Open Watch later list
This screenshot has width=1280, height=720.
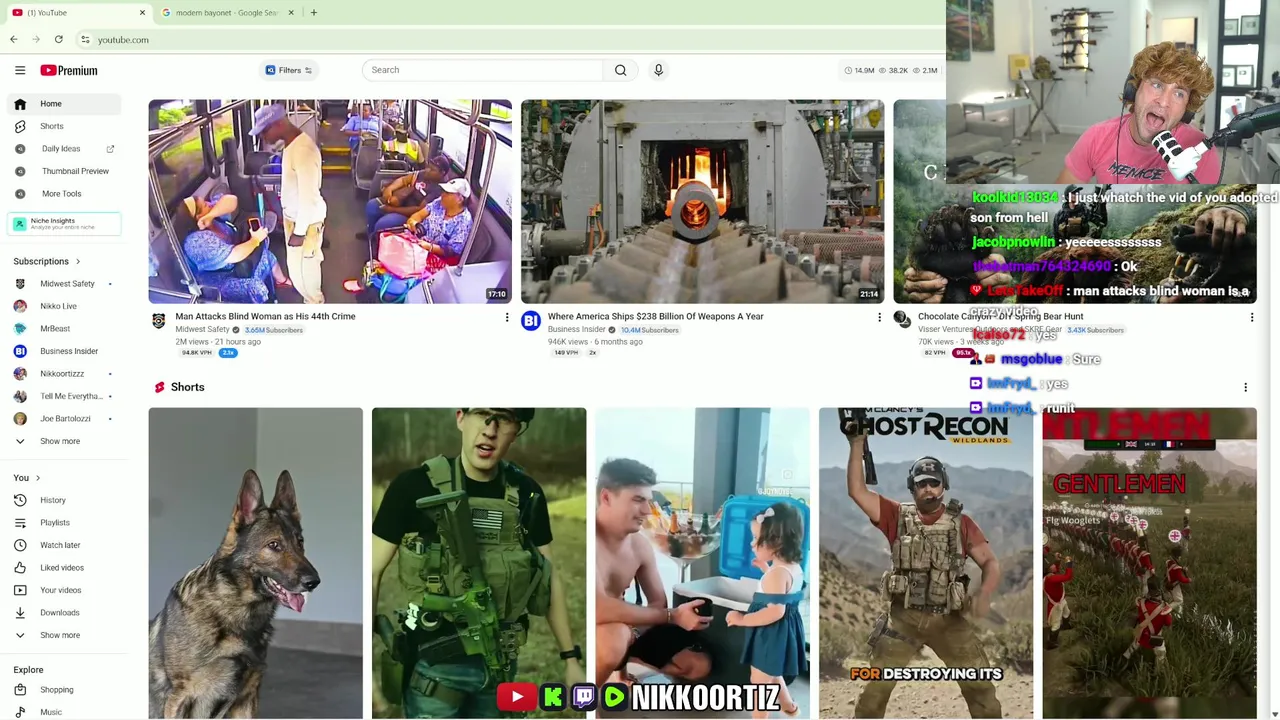tap(64, 545)
